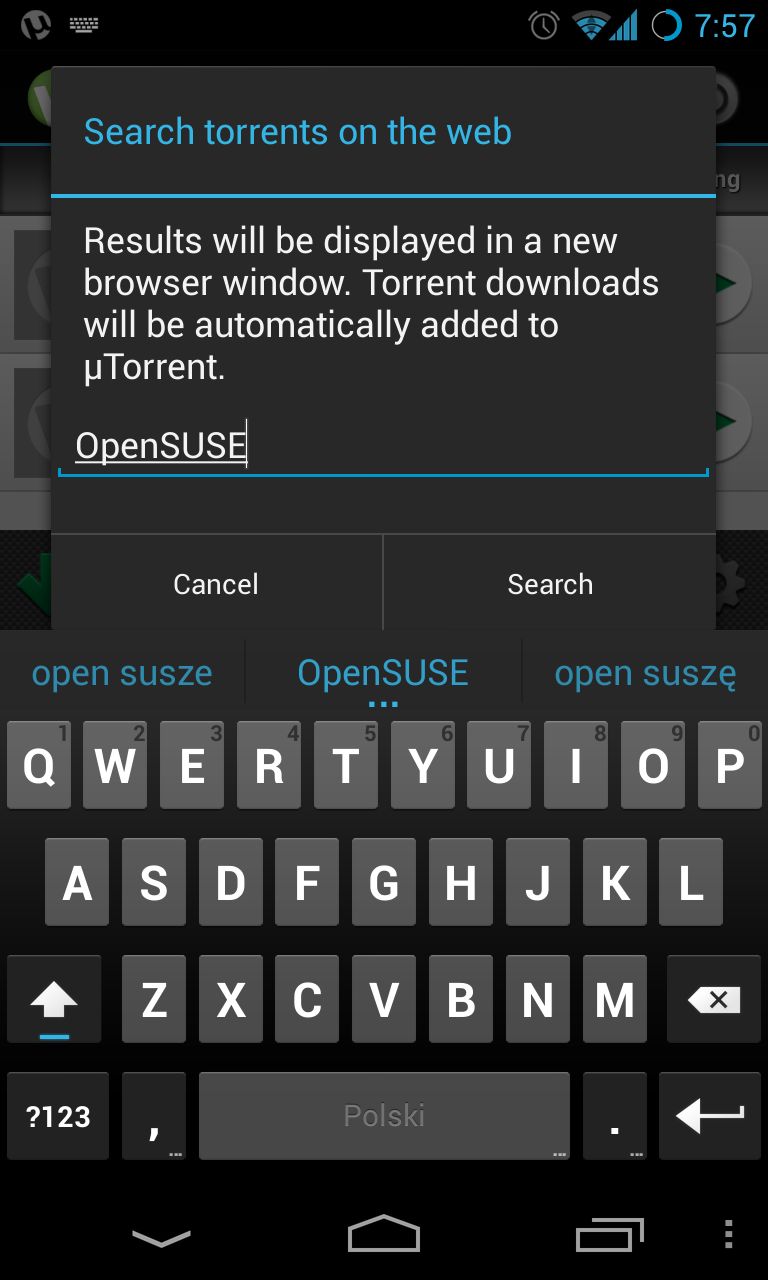Tap the period key

(614, 1116)
